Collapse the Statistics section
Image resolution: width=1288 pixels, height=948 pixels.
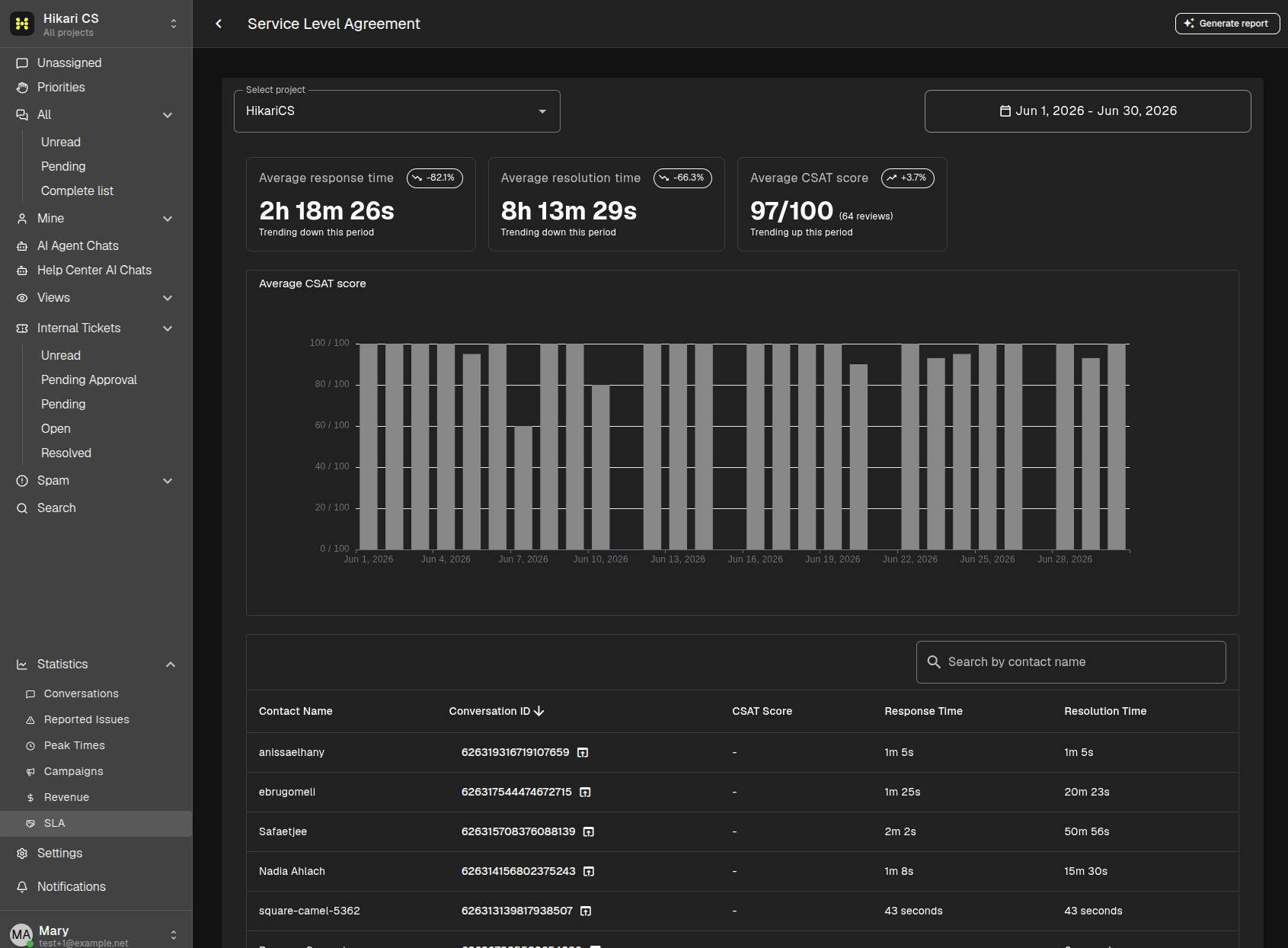click(171, 665)
